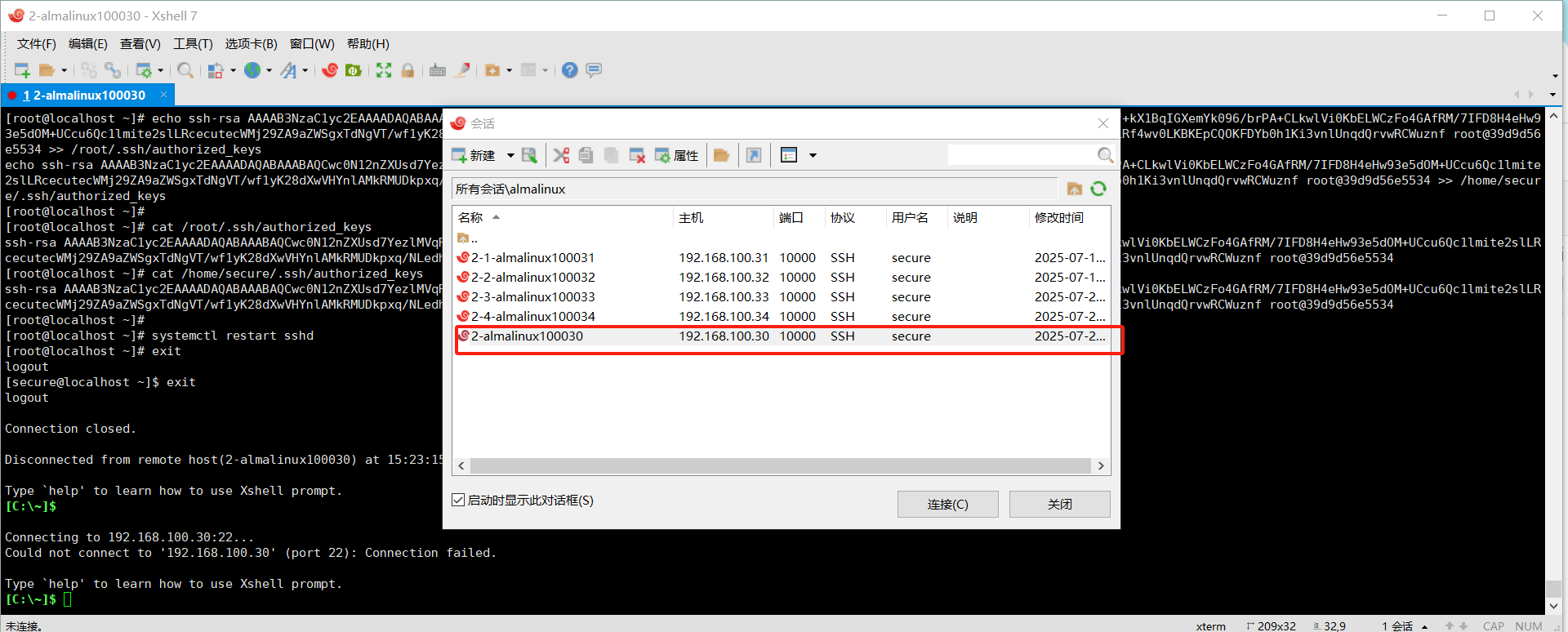Open the color scheme squares icon
Screen dimensions: 1568x632
click(216, 70)
